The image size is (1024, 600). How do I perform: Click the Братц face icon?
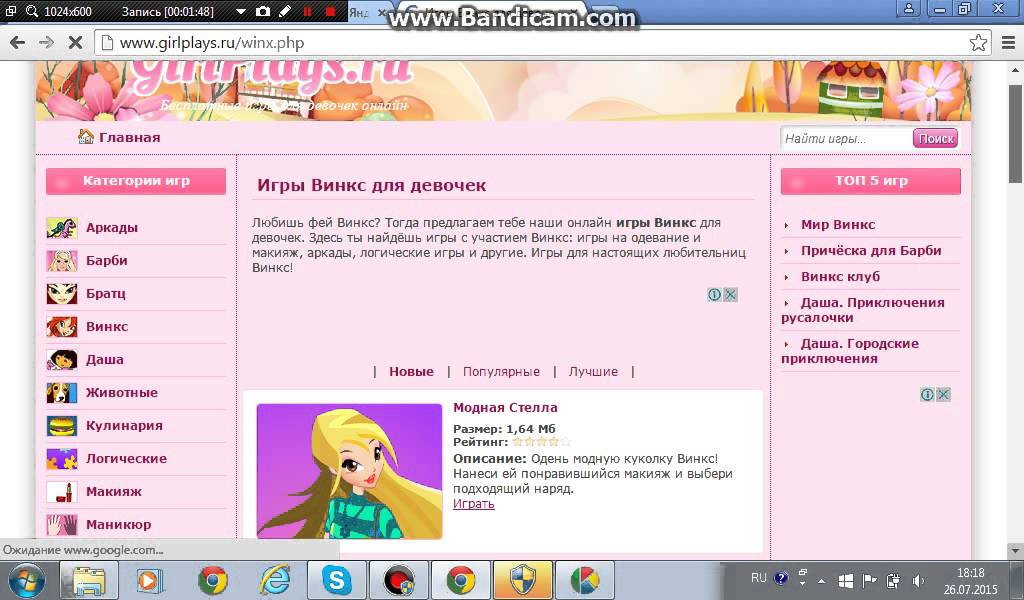click(62, 294)
